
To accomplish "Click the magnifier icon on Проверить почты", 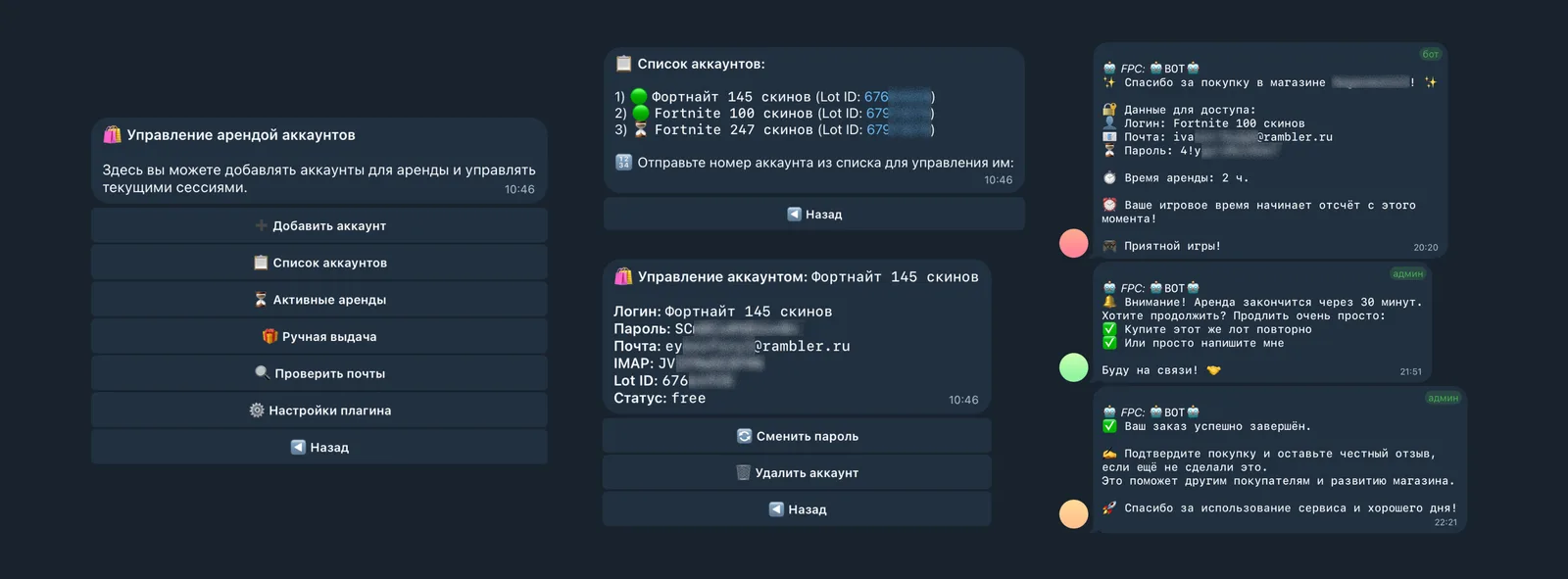I will pyautogui.click(x=263, y=373).
